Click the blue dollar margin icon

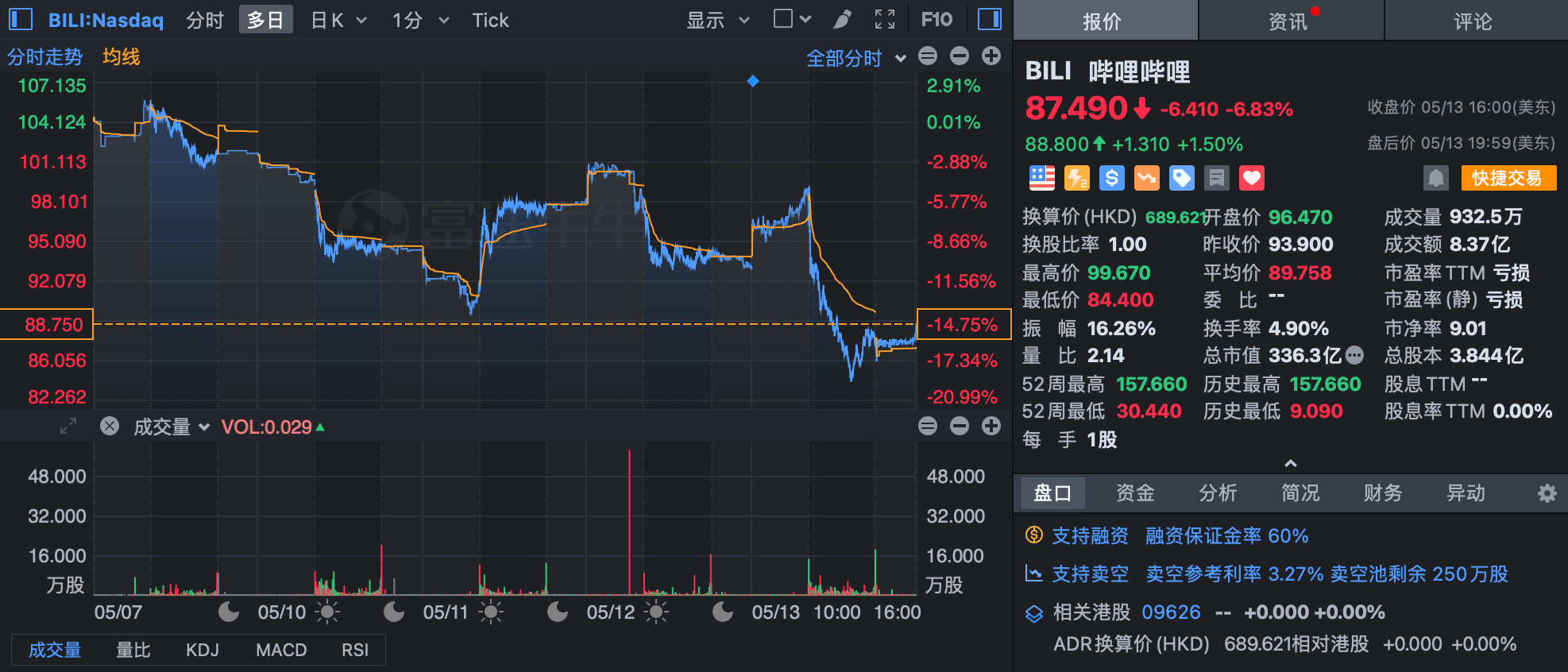(1112, 178)
